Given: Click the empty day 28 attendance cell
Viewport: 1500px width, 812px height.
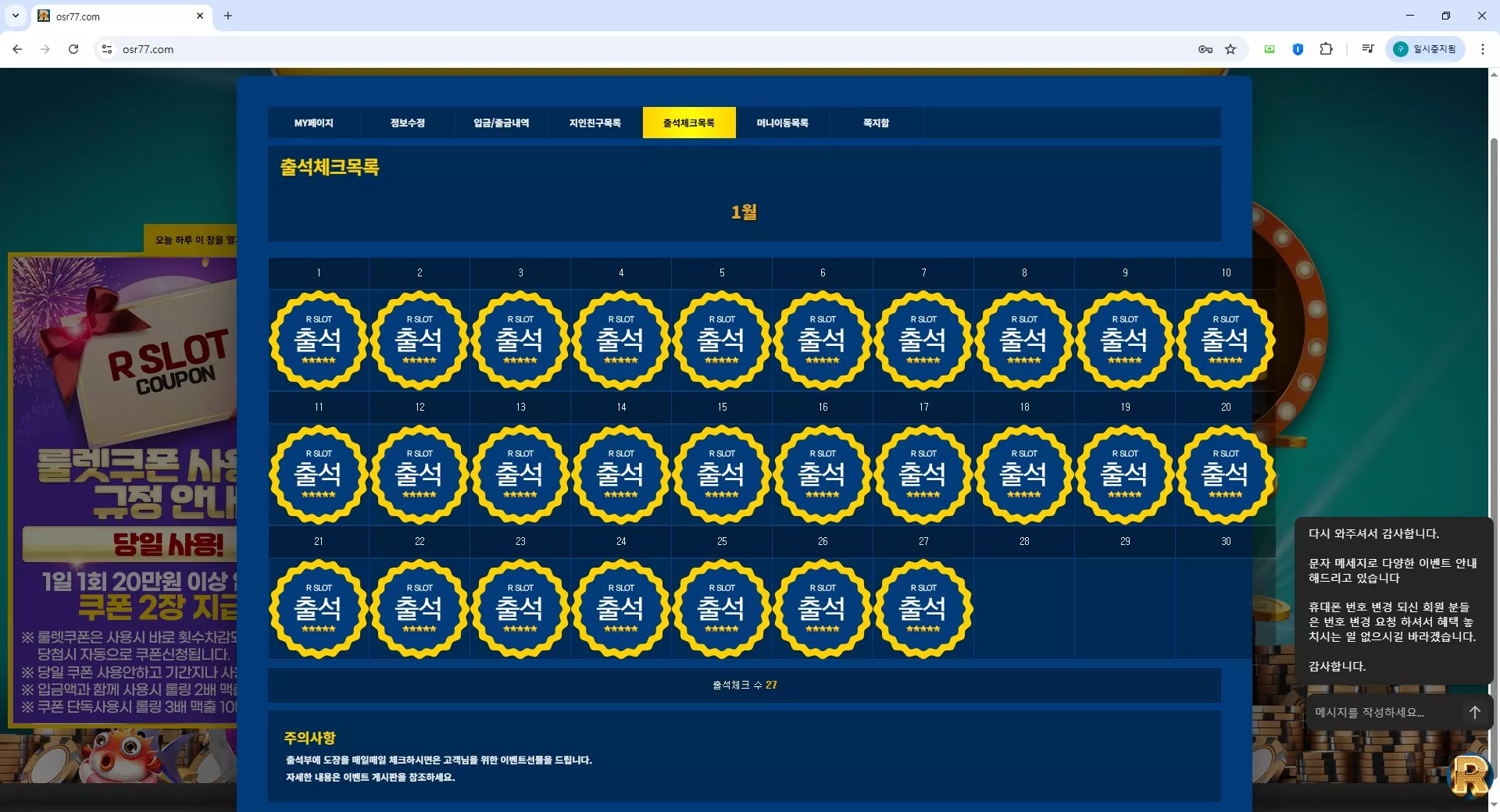Looking at the screenshot, I should click(x=1024, y=609).
